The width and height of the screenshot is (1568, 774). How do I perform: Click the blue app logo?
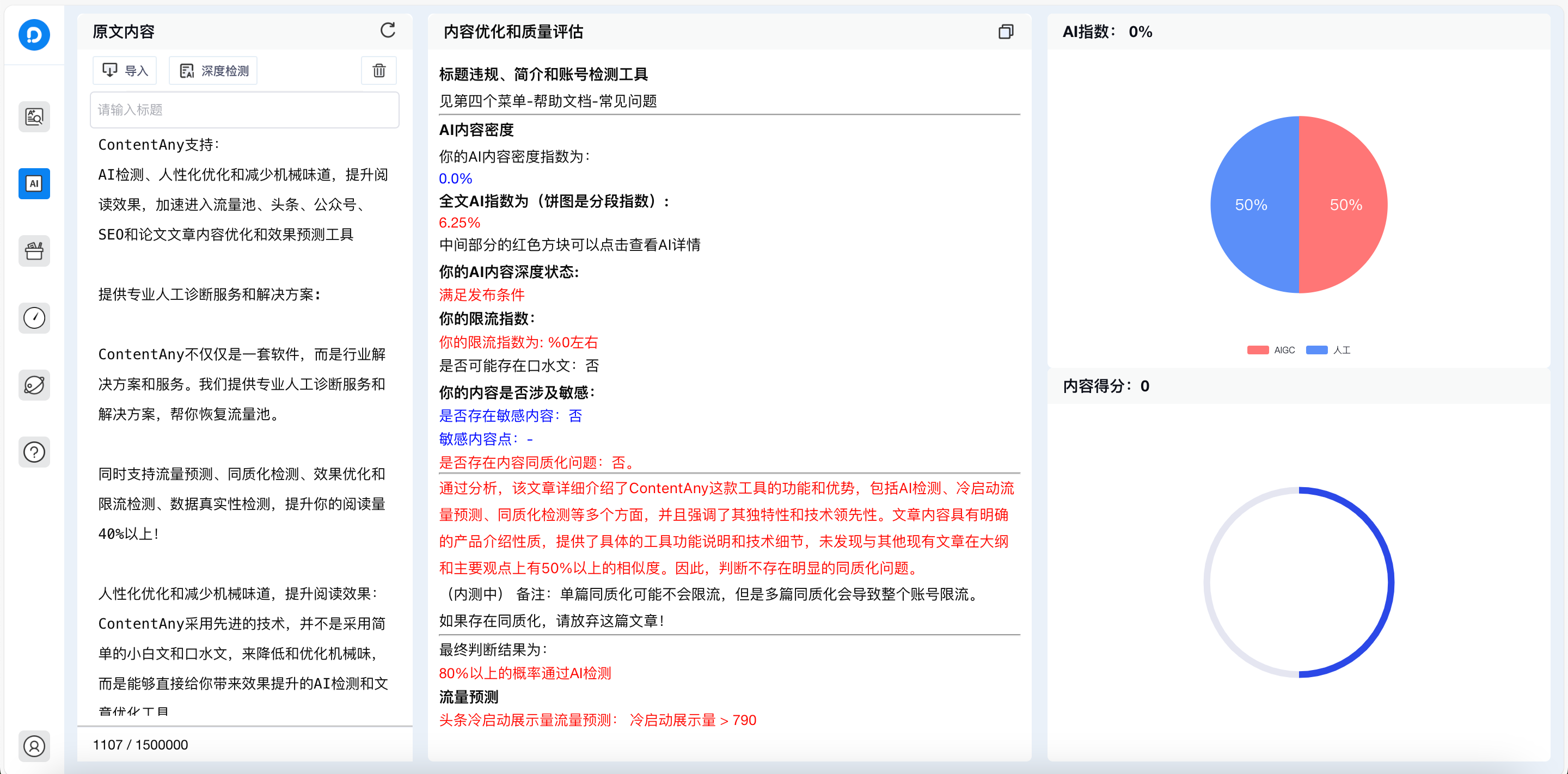tap(33, 35)
